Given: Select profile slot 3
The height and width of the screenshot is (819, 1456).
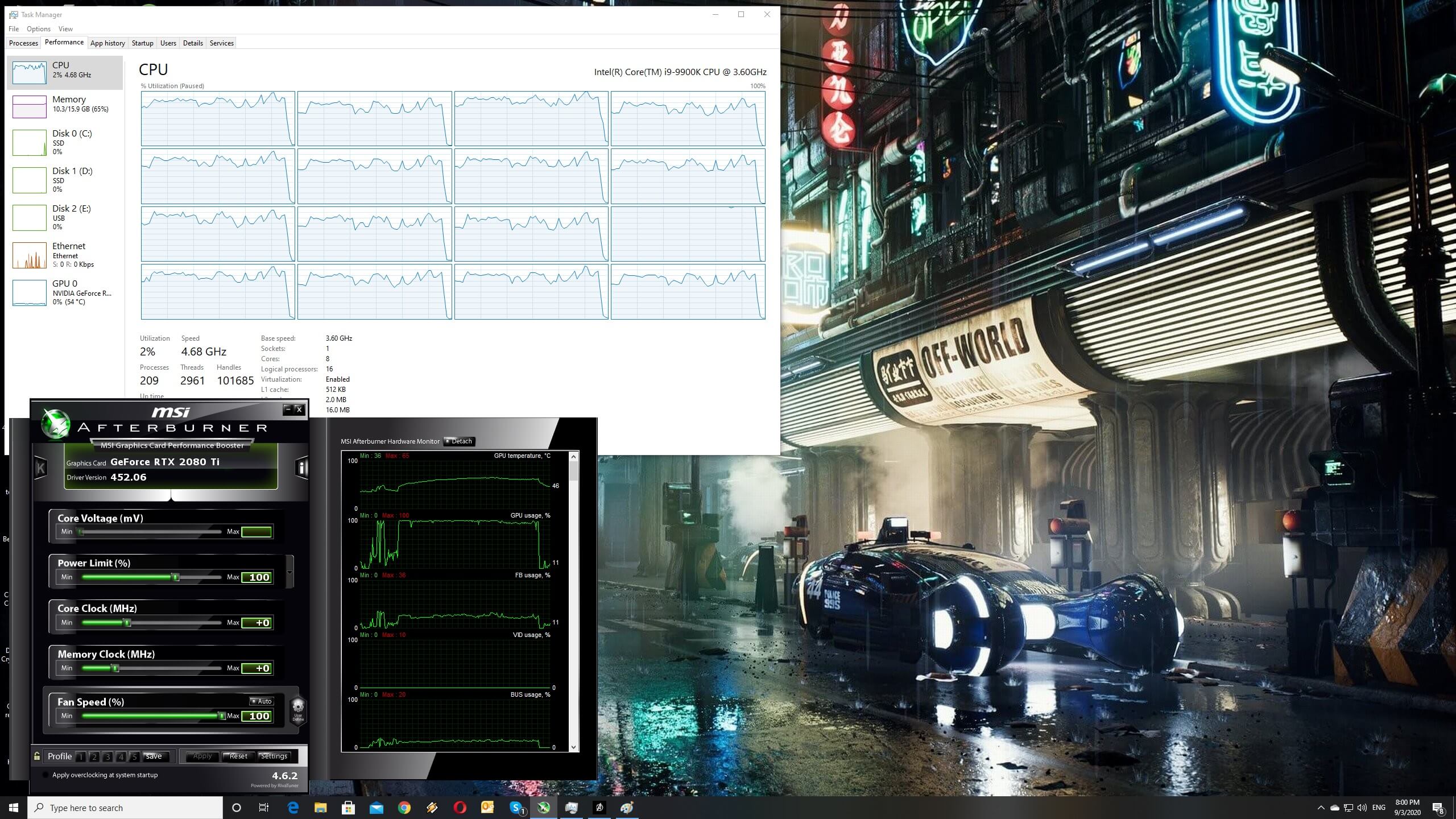Looking at the screenshot, I should pyautogui.click(x=107, y=756).
